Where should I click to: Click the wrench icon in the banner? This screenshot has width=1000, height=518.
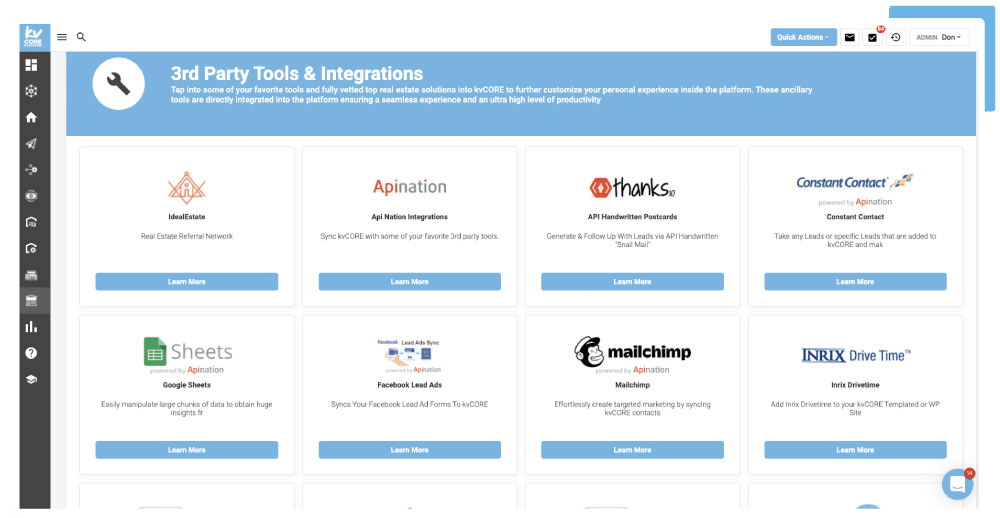[119, 84]
